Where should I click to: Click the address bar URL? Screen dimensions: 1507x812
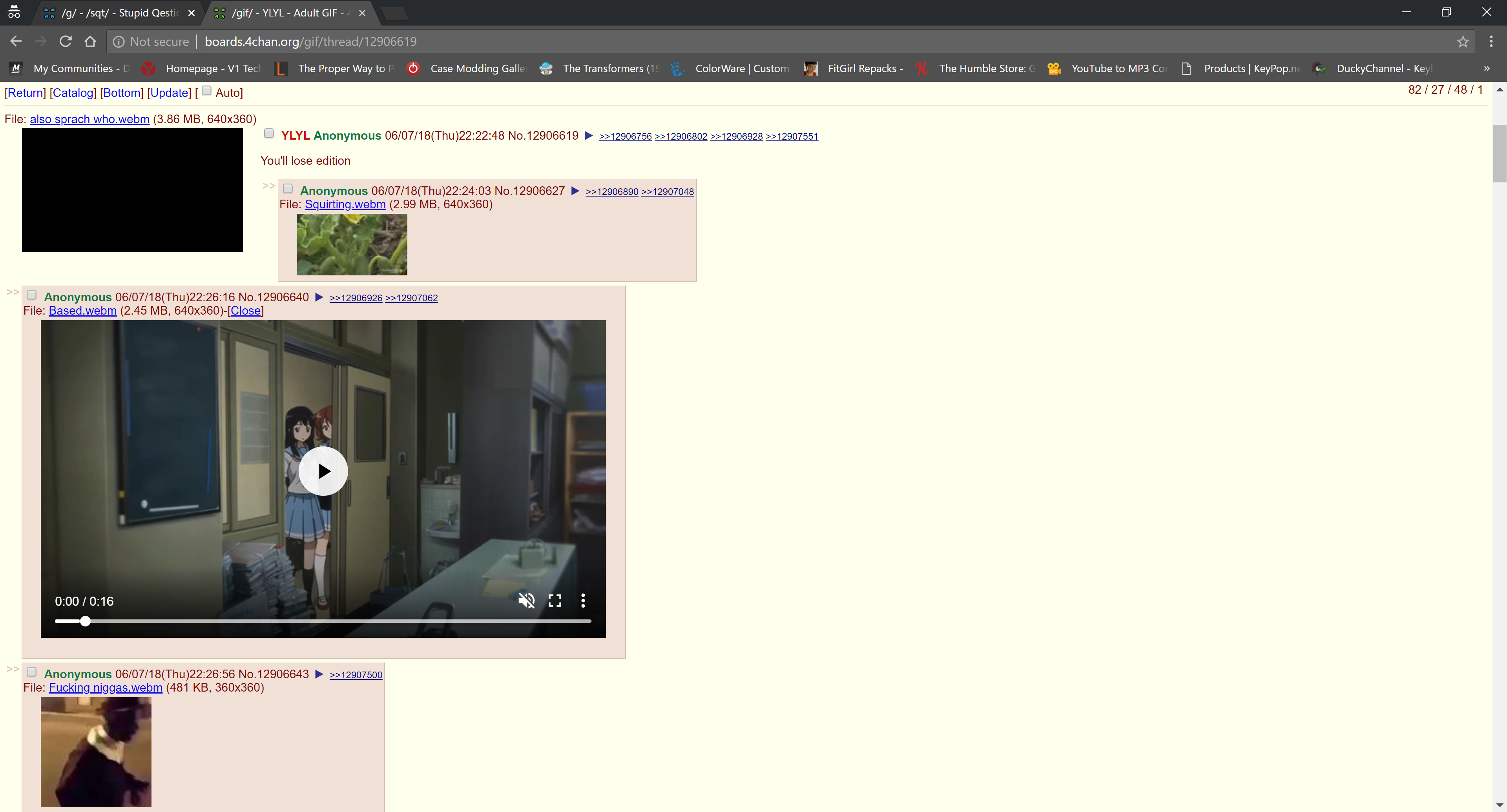coord(311,42)
